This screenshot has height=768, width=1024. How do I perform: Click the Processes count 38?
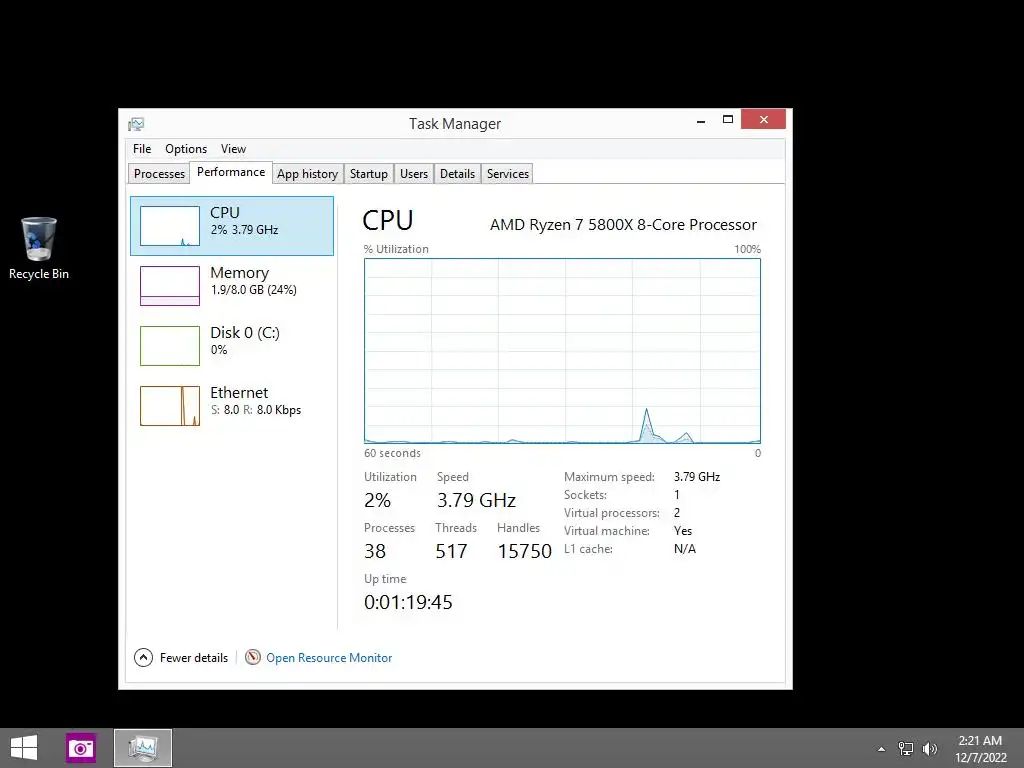(375, 551)
